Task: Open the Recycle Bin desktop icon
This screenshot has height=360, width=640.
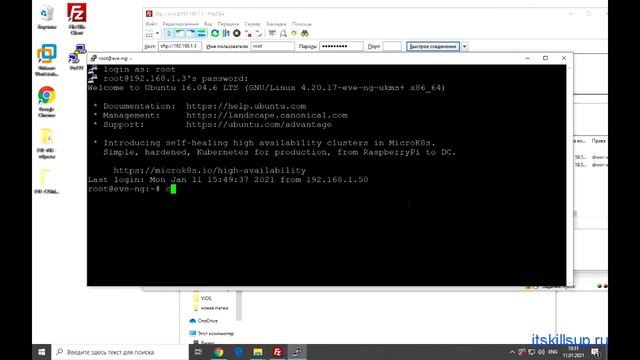Action: tap(47, 17)
